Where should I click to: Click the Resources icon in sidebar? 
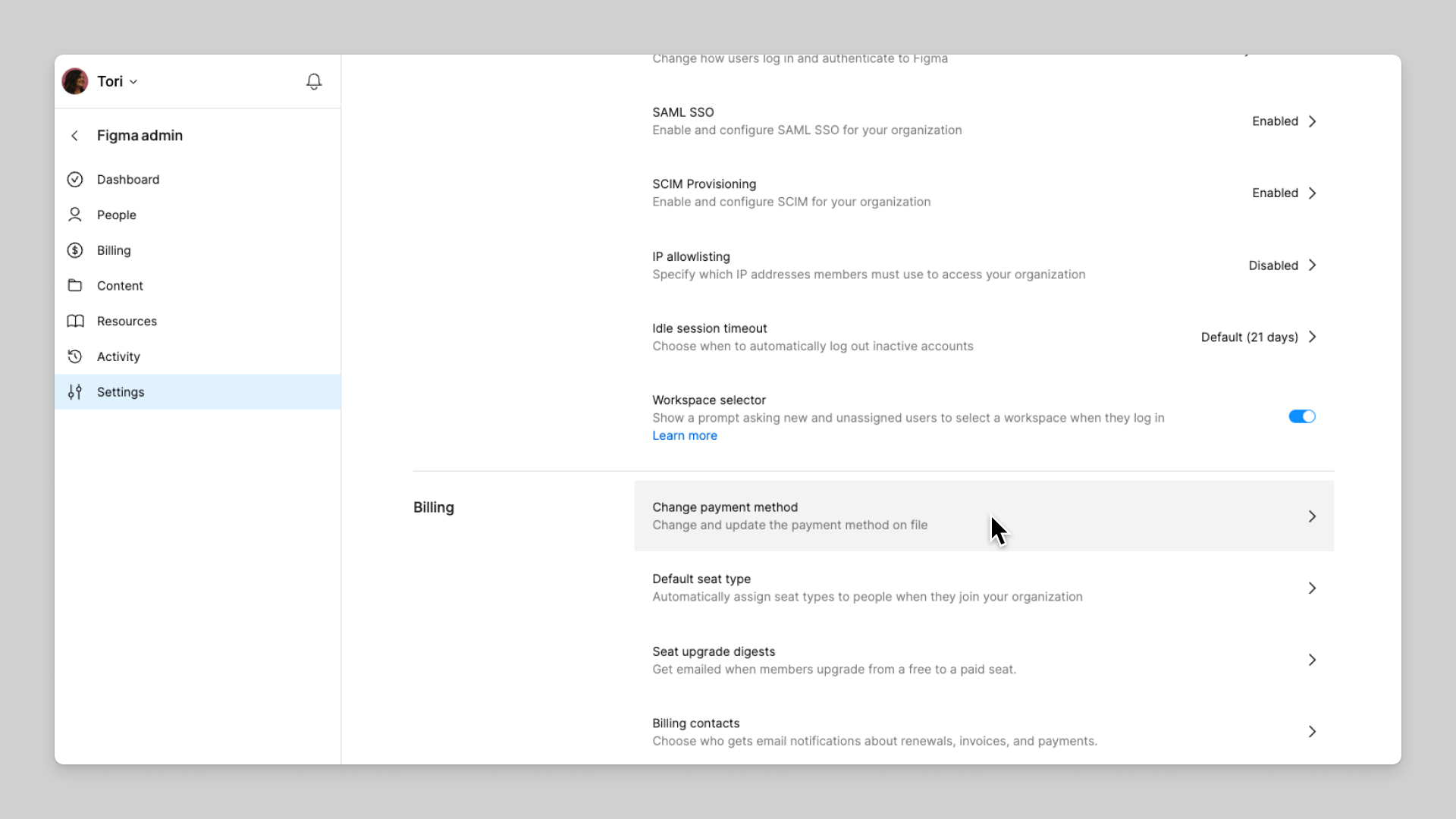pos(75,321)
